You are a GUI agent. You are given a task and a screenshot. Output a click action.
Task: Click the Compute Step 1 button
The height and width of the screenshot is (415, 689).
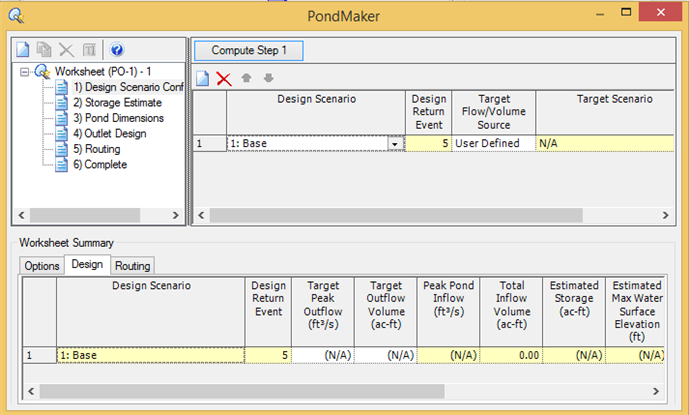[249, 51]
